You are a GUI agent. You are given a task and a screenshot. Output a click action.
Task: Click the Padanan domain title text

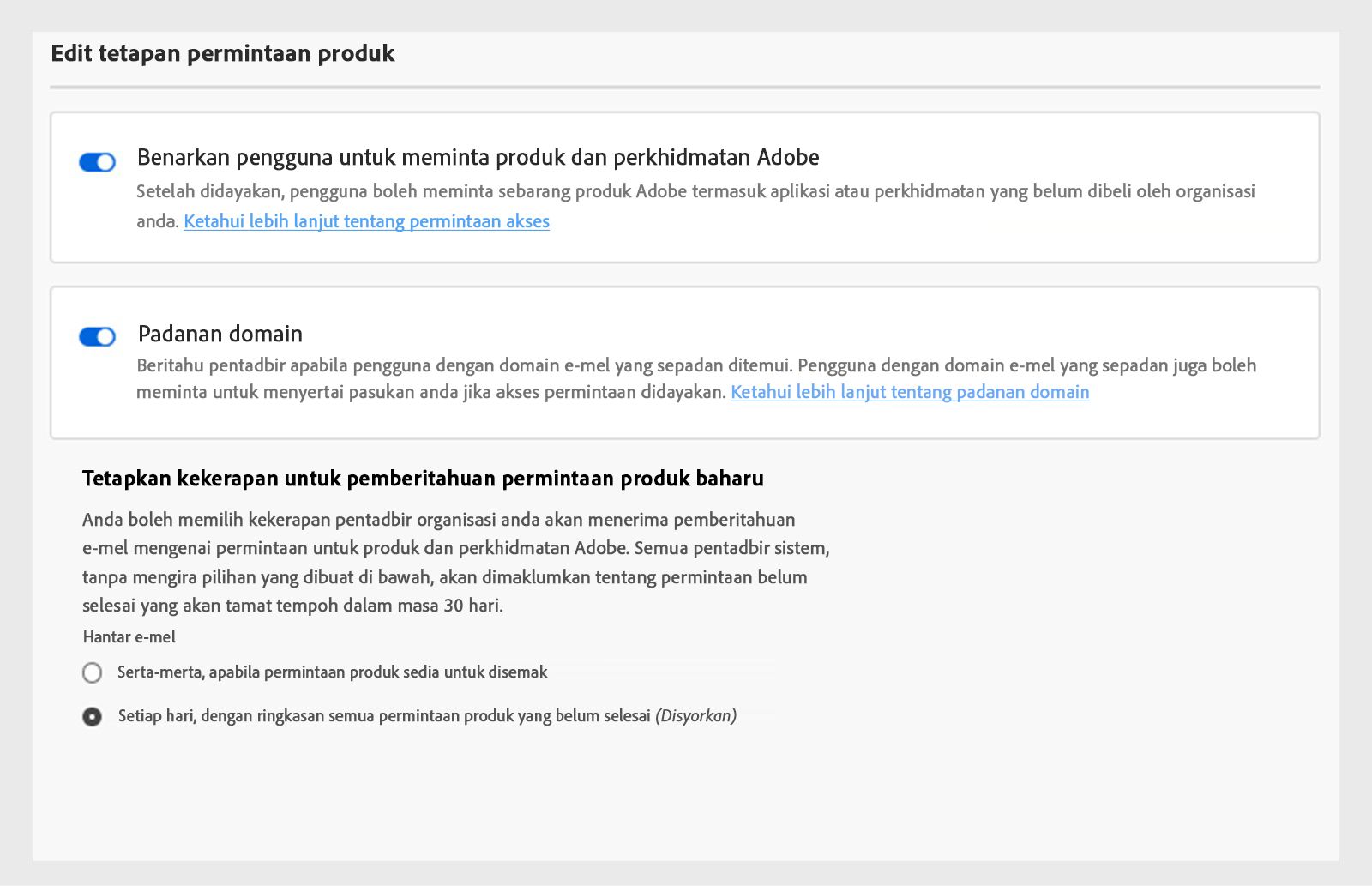click(220, 334)
